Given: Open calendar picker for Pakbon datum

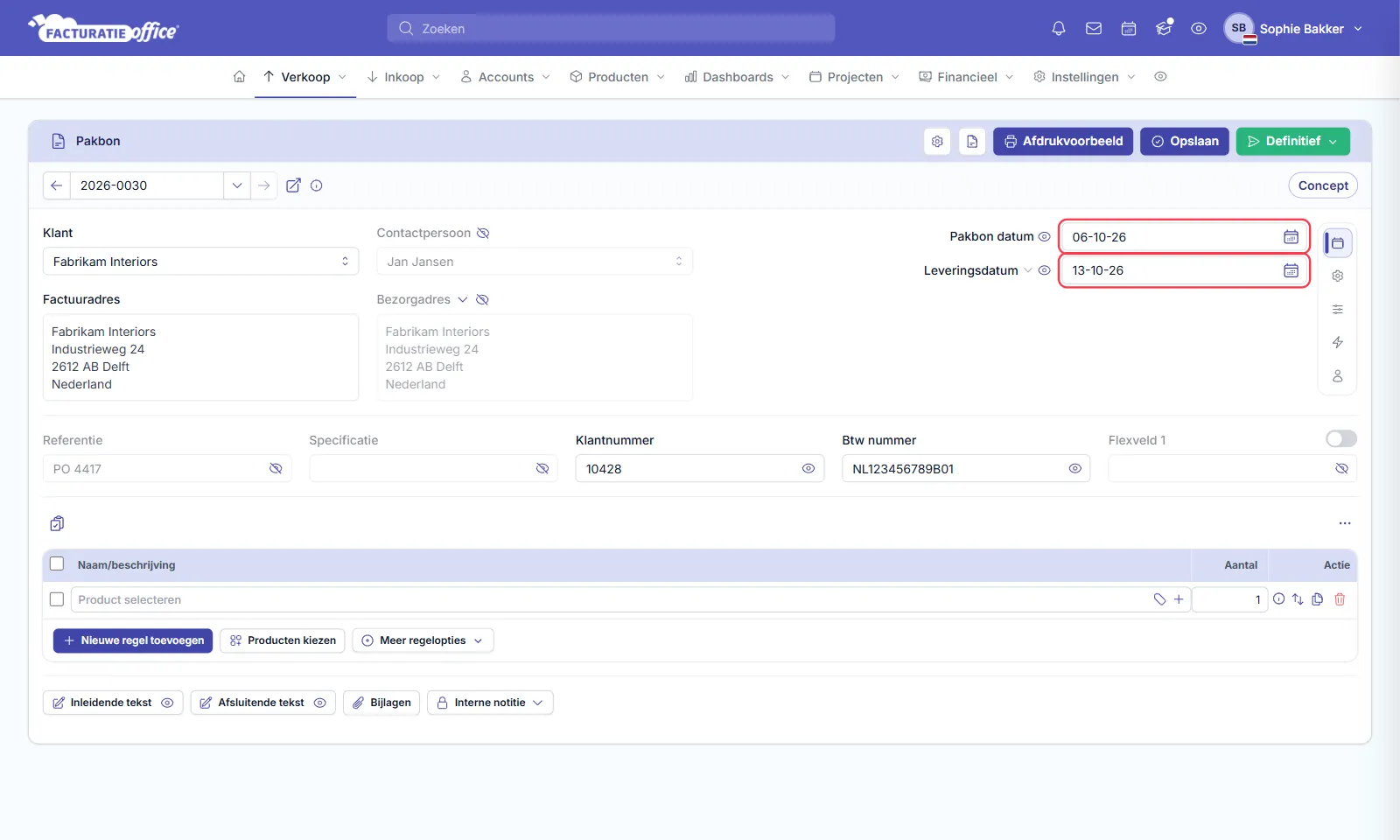Looking at the screenshot, I should (1291, 237).
